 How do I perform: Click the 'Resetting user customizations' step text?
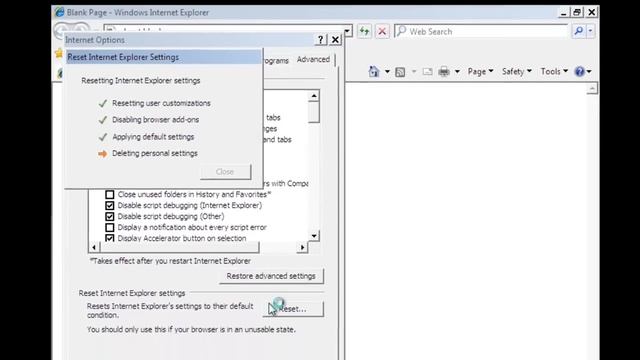point(162,103)
